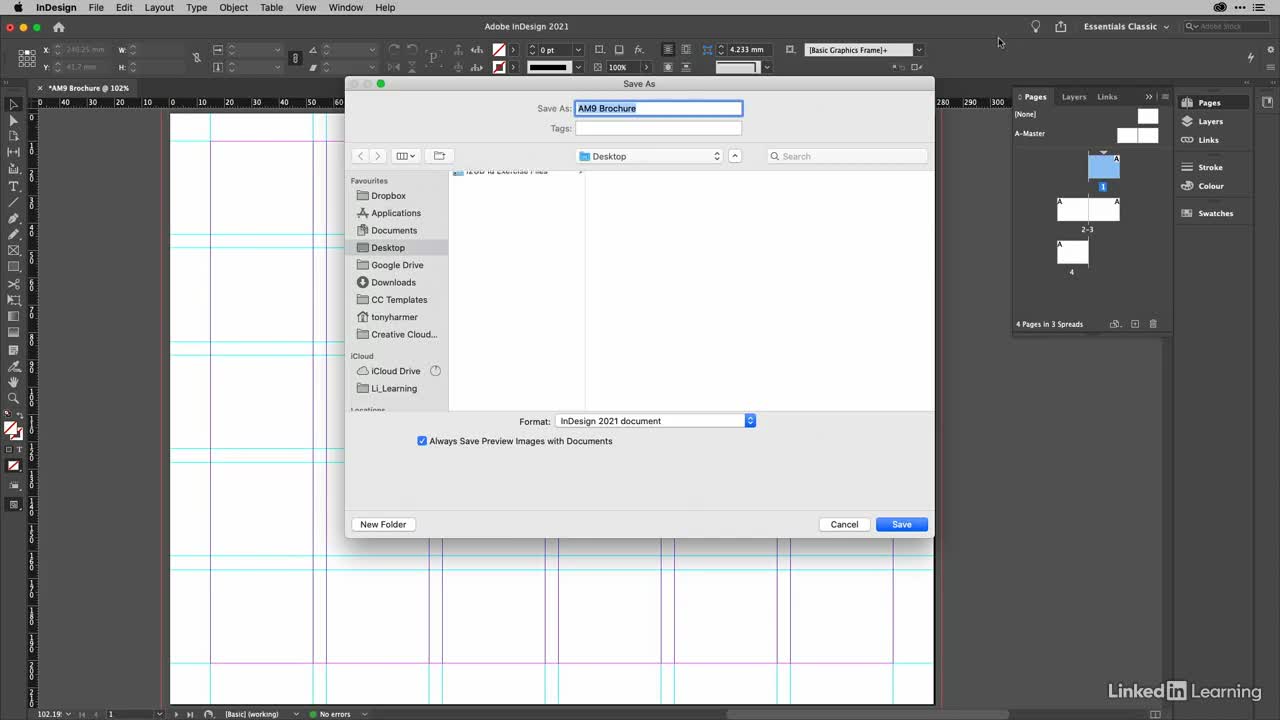Expand more panel tabs double chevron
This screenshot has height=720, width=1280.
click(1149, 97)
